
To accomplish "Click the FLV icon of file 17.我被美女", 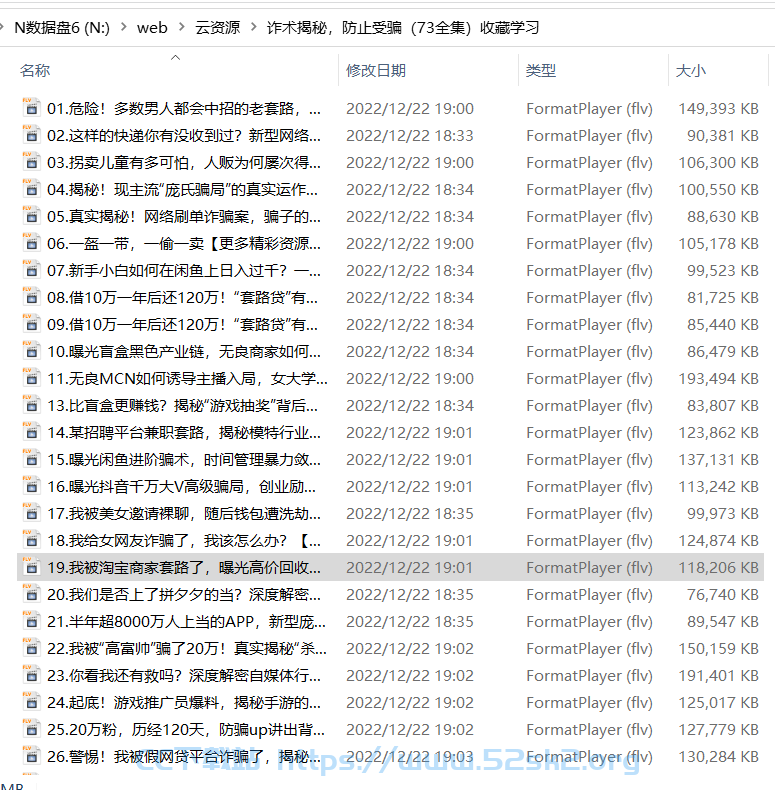I will (31, 513).
